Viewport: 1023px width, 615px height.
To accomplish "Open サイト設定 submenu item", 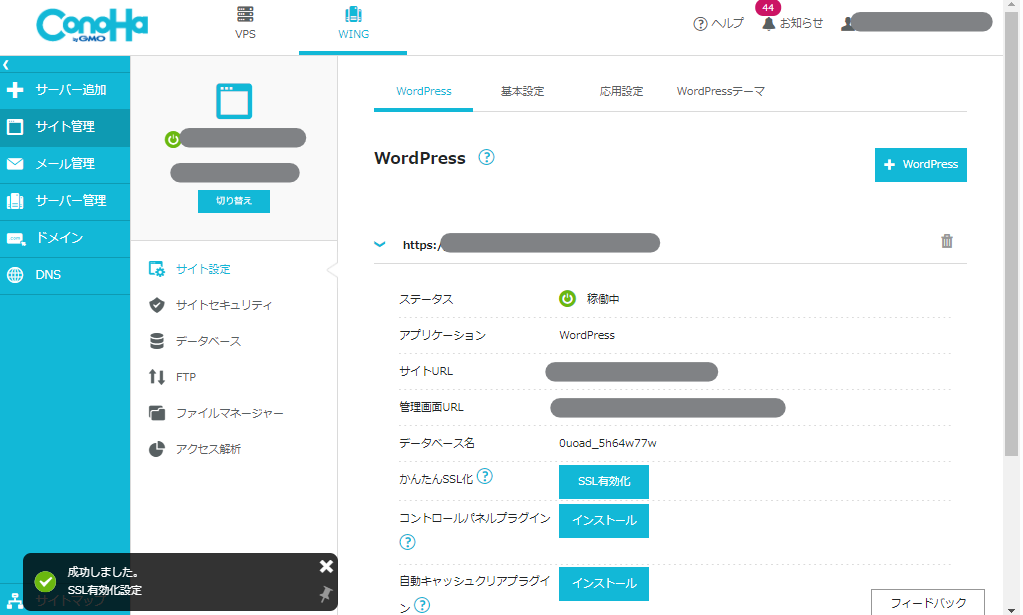I will click(x=203, y=269).
